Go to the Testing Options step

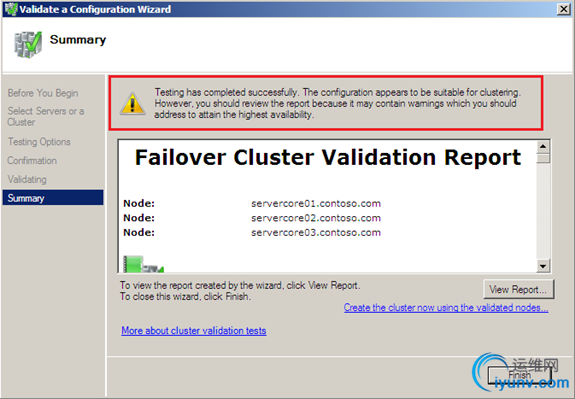[x=39, y=142]
